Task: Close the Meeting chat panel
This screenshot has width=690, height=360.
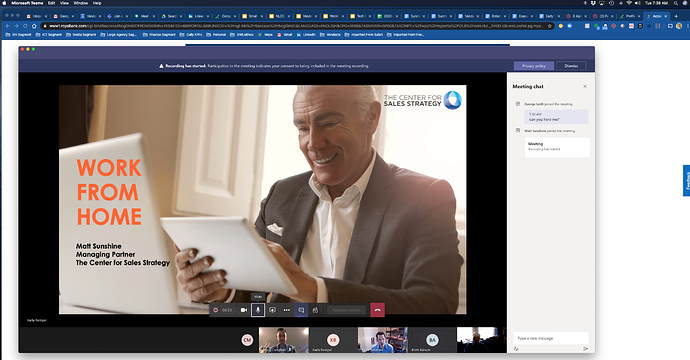Action: pyautogui.click(x=585, y=86)
